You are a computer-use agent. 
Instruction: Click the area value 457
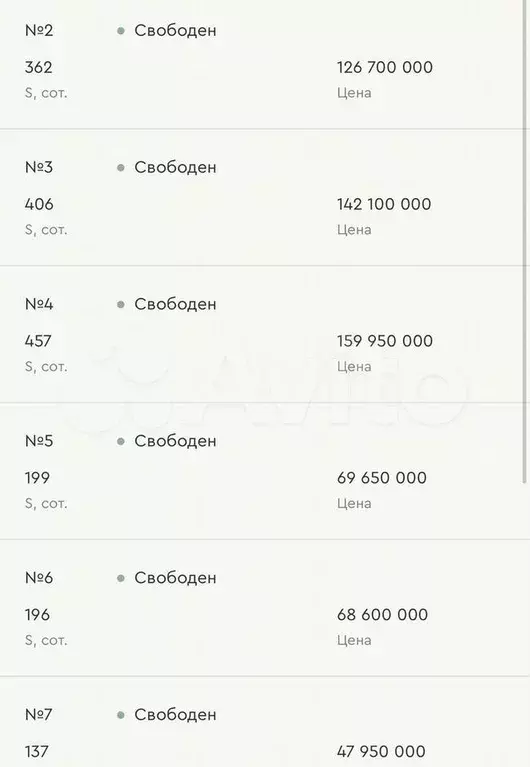(38, 341)
